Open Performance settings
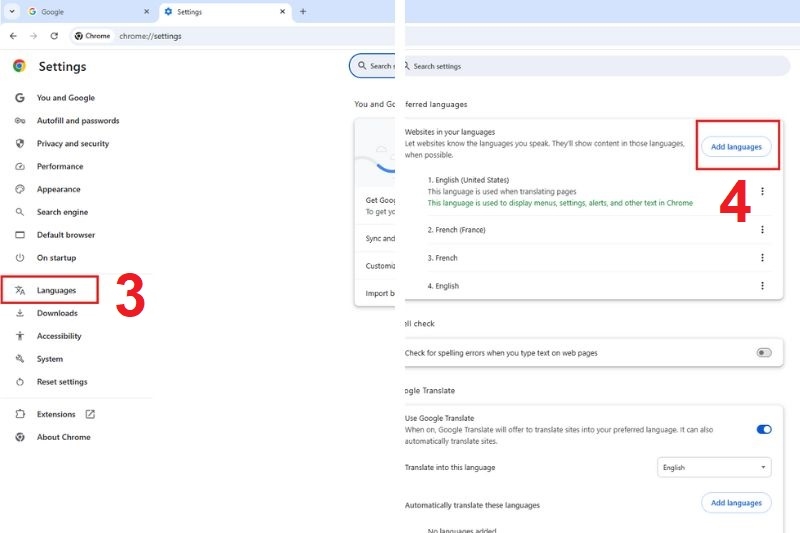The width and height of the screenshot is (800, 533). pos(60,166)
